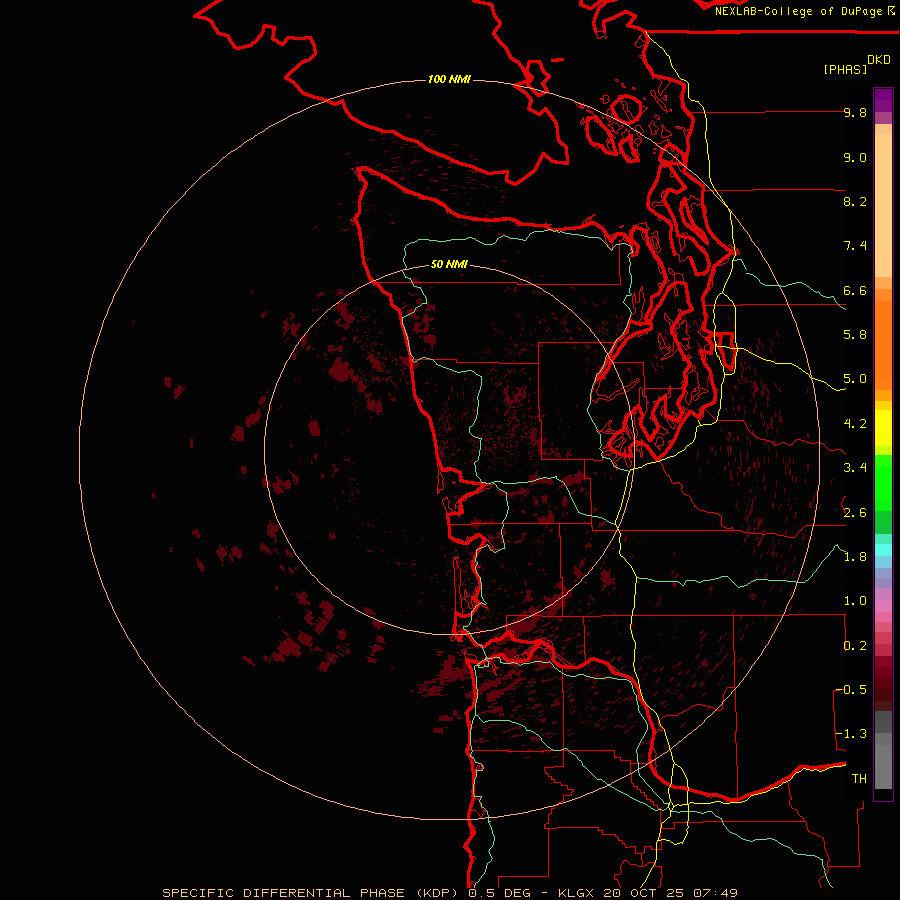Click SPECIFIC DIFFERENTIAL PHASE caption text
This screenshot has width=900, height=900.
pyautogui.click(x=284, y=893)
